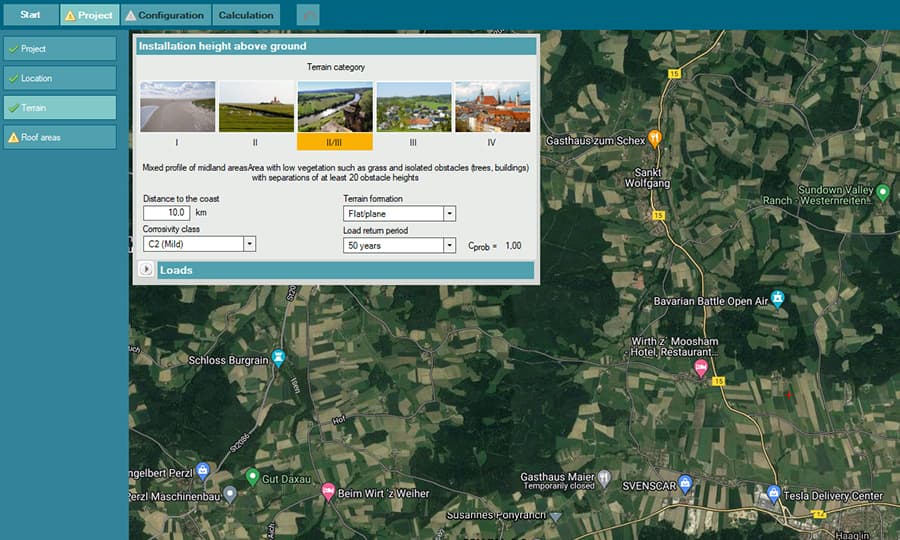Click the Sundown Valley Ranch green pin
This screenshot has height=540, width=900.
[882, 191]
